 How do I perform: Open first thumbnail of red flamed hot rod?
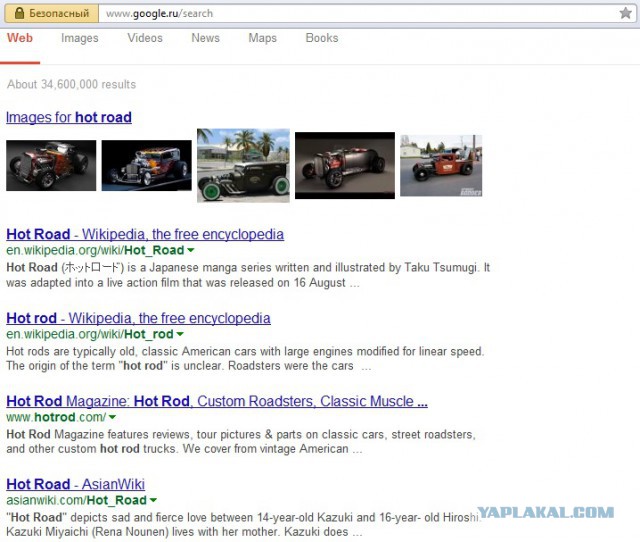(x=51, y=165)
